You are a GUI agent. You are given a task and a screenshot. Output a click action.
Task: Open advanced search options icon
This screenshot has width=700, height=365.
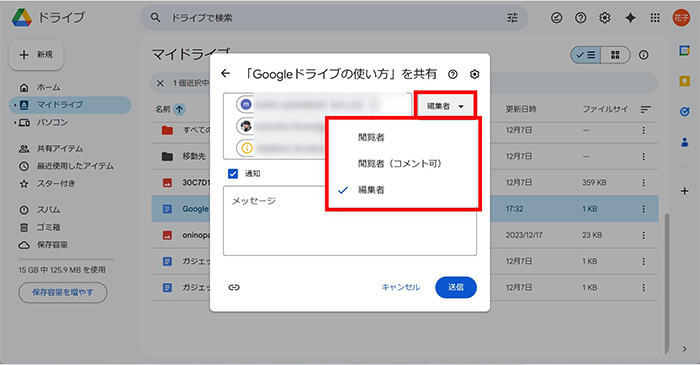tap(512, 18)
